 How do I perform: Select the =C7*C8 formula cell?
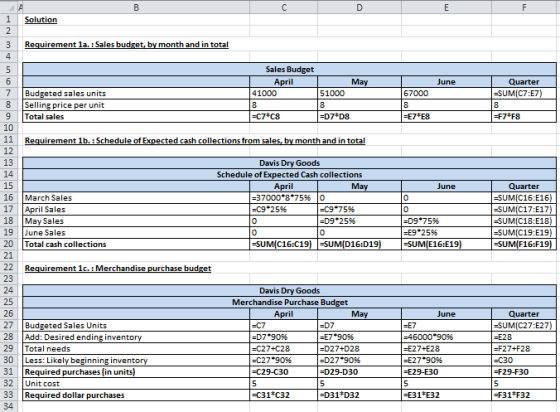[x=284, y=116]
